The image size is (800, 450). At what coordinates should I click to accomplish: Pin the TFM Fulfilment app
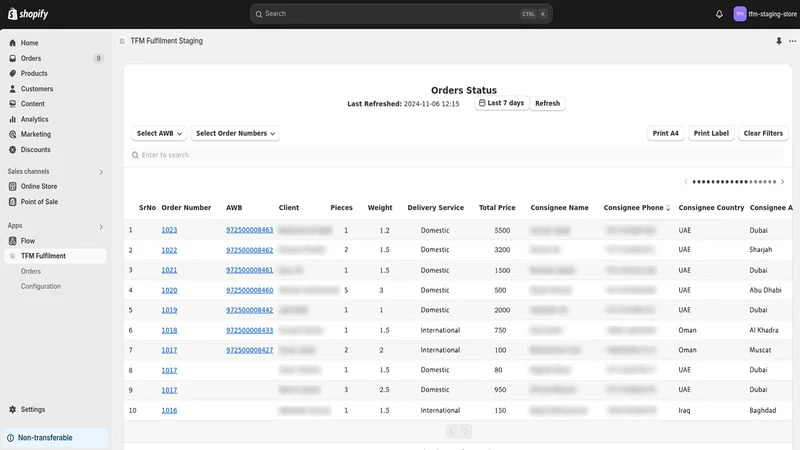779,41
